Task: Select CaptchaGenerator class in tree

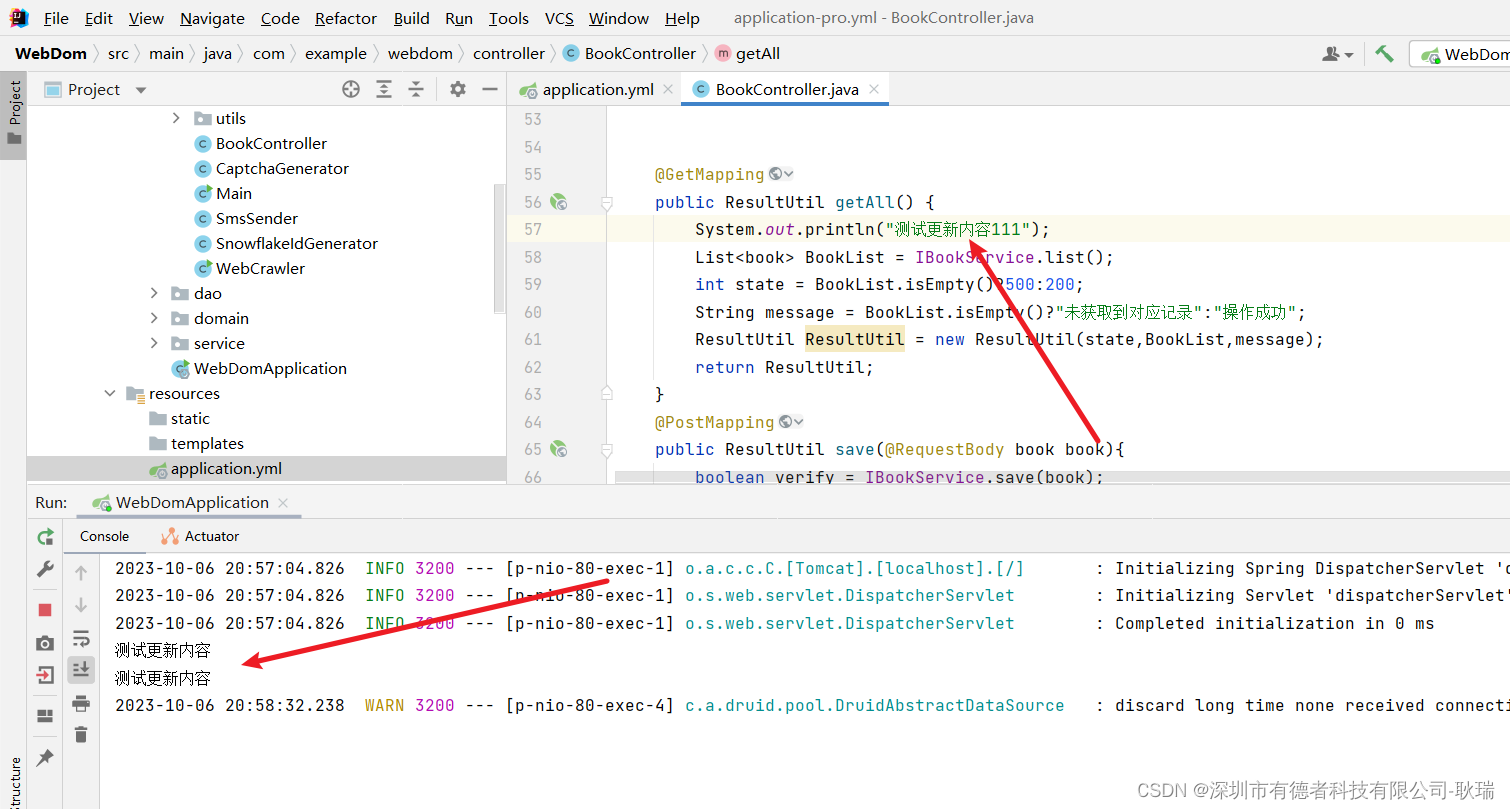Action: pyautogui.click(x=282, y=168)
